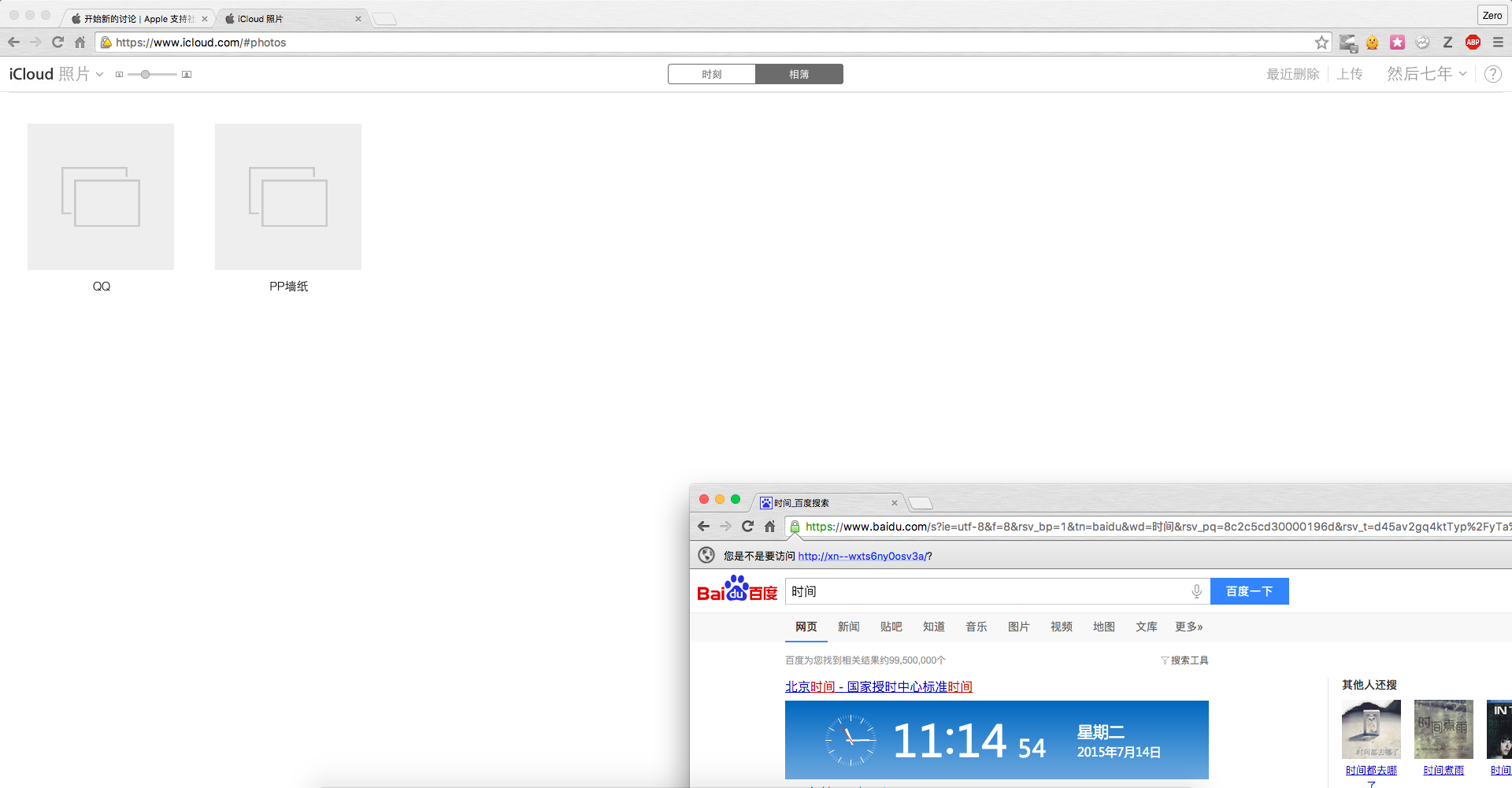Open the Chrome hamburger menu in iCloud window
Image resolution: width=1512 pixels, height=788 pixels.
click(x=1498, y=43)
